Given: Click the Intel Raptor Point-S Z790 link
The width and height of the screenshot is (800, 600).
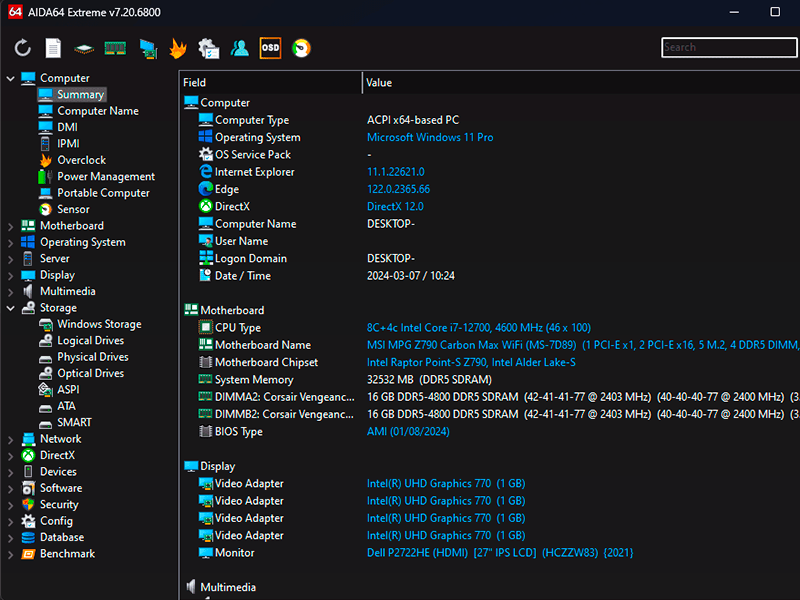Looking at the screenshot, I should (471, 362).
